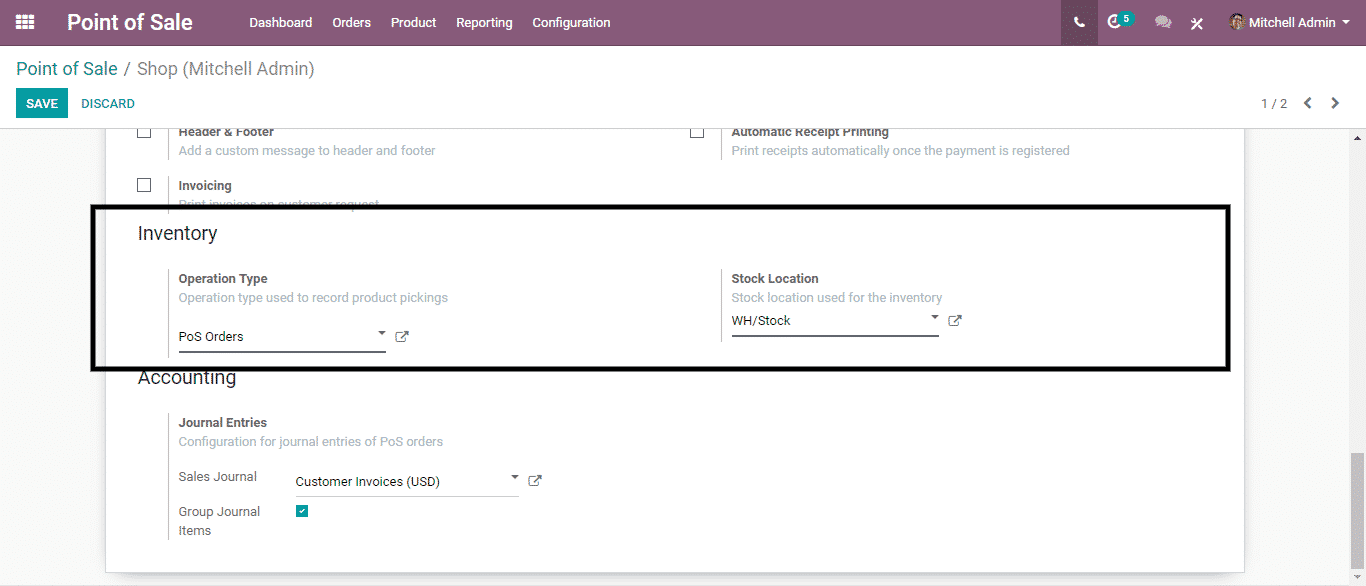Click the phone call icon

tap(1079, 22)
